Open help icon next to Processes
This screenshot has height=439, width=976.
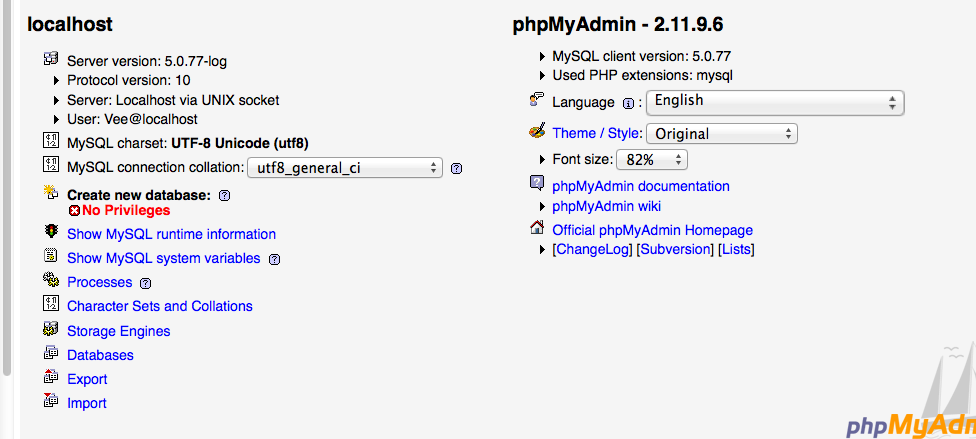[146, 283]
